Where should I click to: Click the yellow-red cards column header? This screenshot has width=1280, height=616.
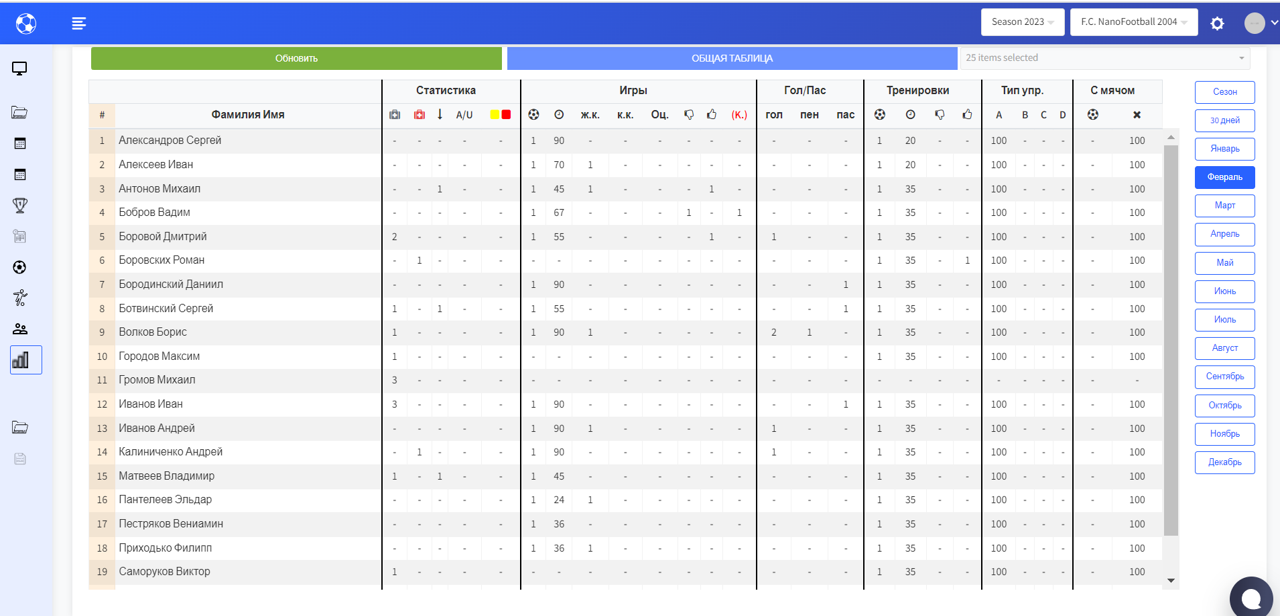tap(501, 115)
